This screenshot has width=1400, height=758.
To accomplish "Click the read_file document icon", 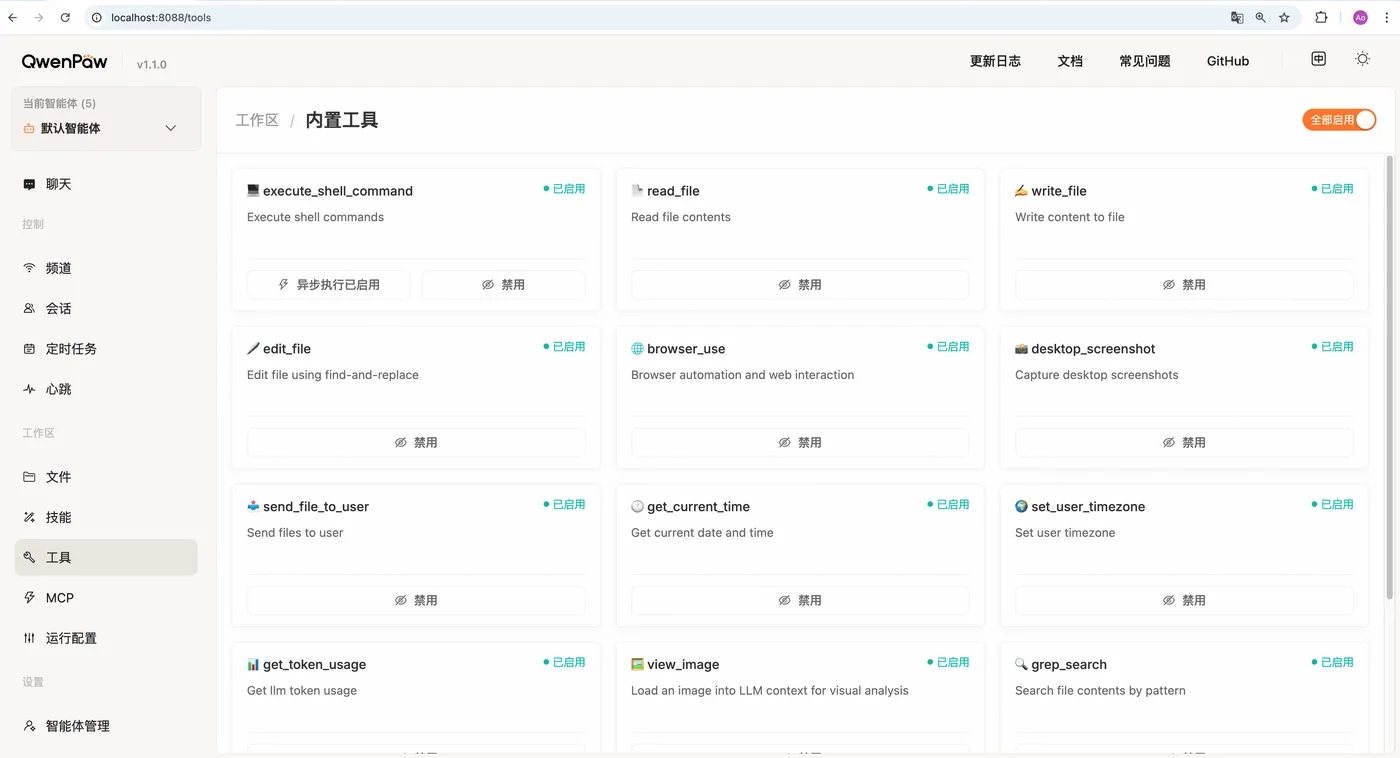I will pos(637,190).
